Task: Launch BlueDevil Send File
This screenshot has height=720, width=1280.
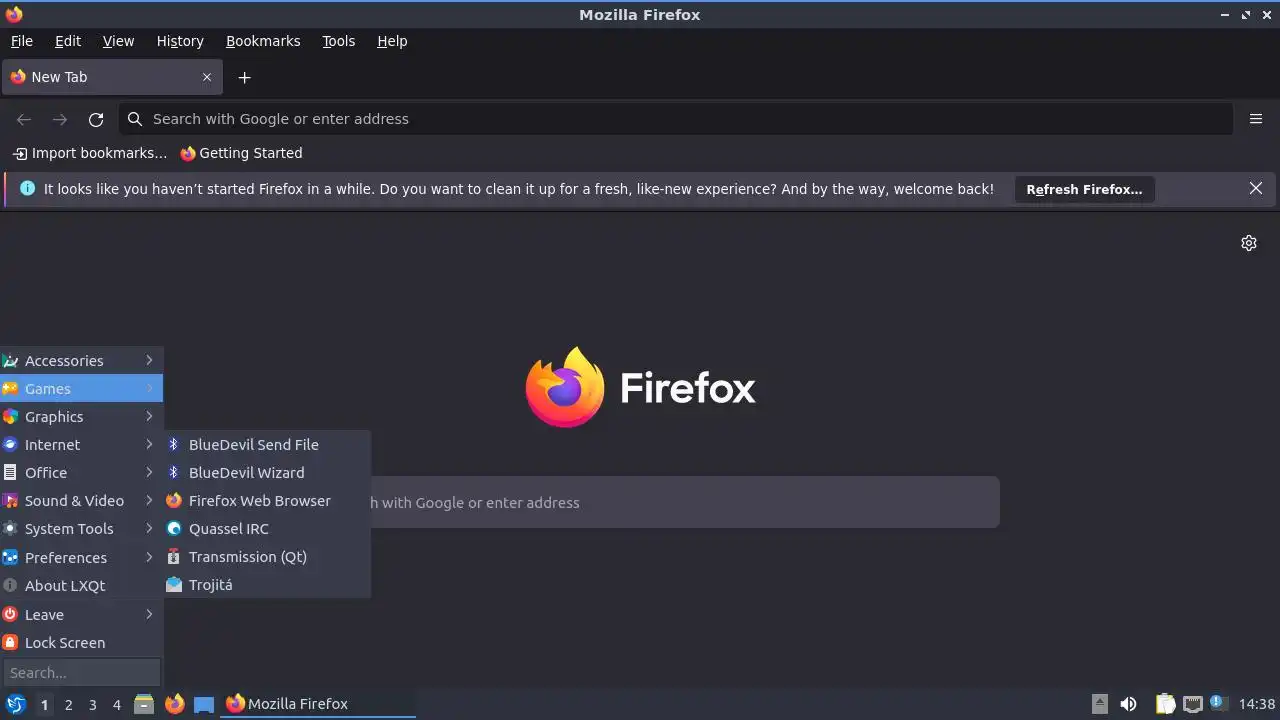Action: (x=267, y=445)
